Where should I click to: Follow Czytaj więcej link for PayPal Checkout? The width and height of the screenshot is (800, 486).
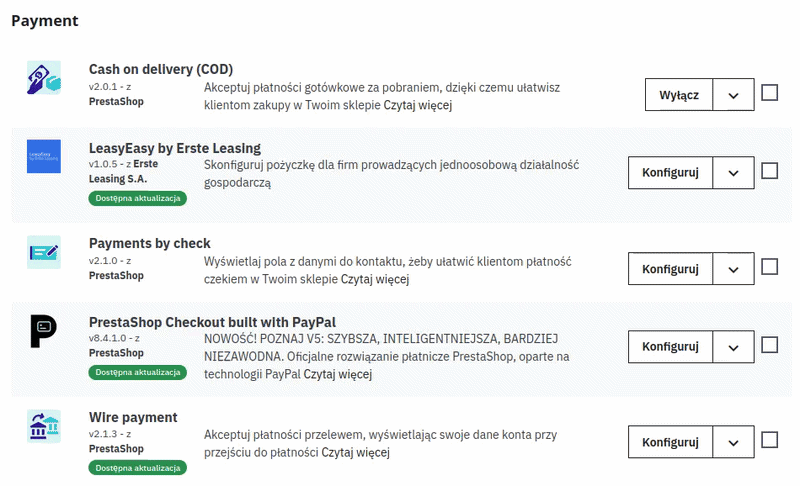click(338, 375)
